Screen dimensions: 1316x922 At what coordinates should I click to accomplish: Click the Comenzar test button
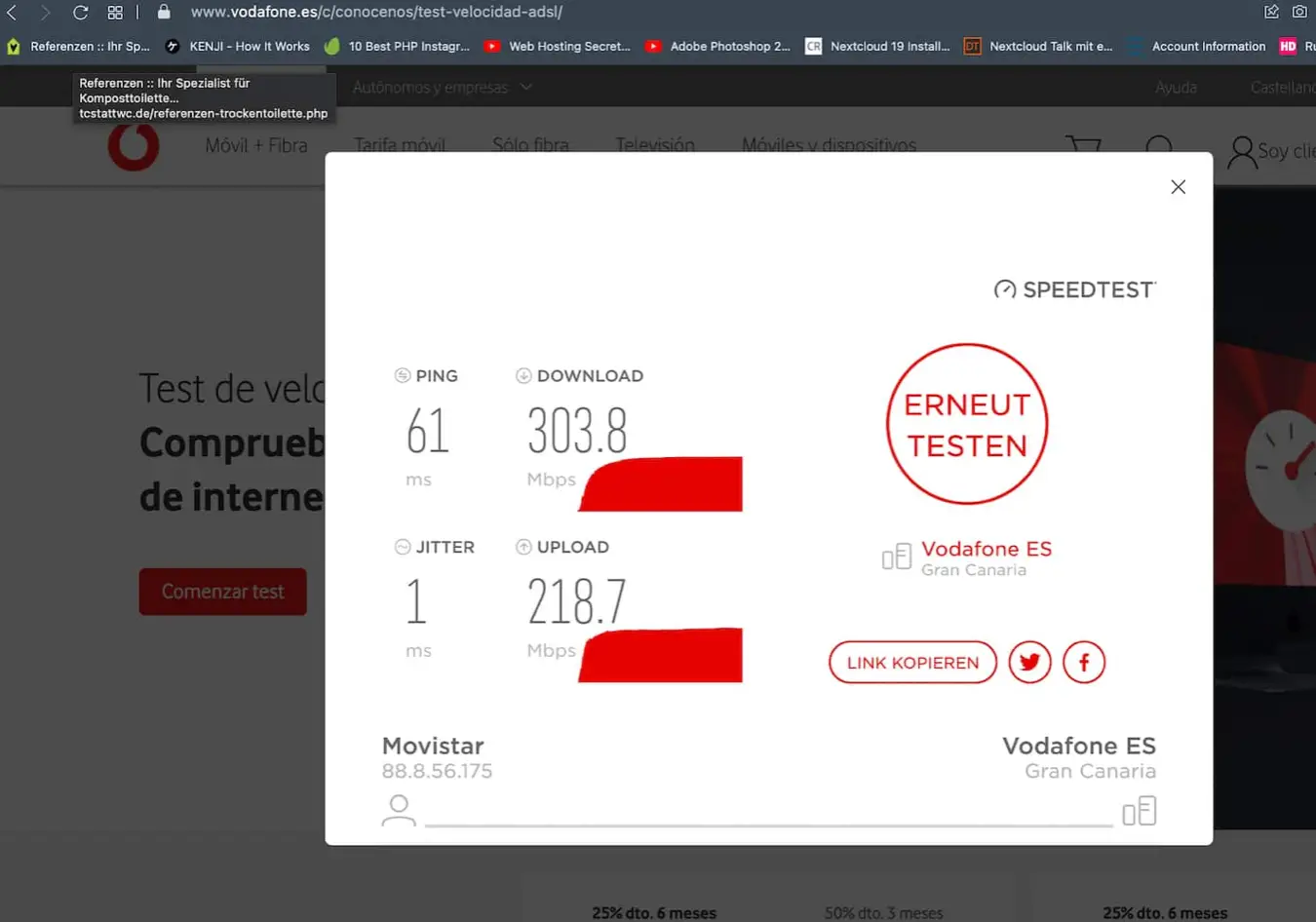223,592
